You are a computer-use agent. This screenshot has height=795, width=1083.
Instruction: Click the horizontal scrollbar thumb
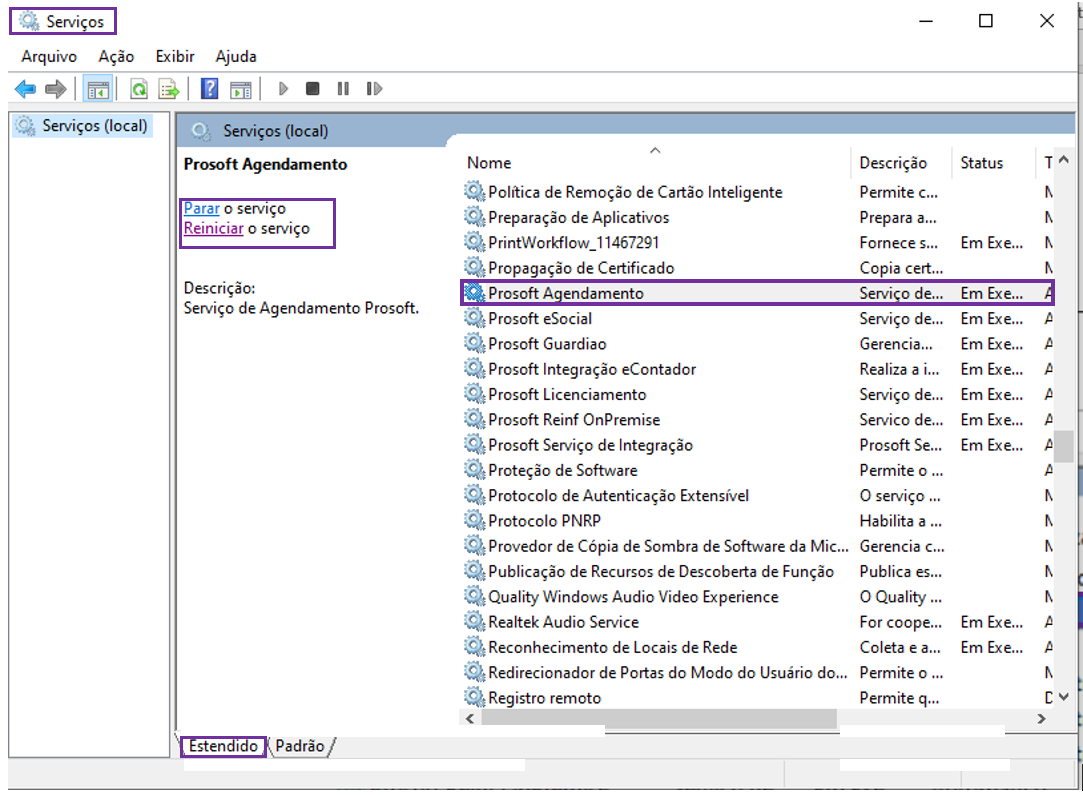pyautogui.click(x=659, y=718)
